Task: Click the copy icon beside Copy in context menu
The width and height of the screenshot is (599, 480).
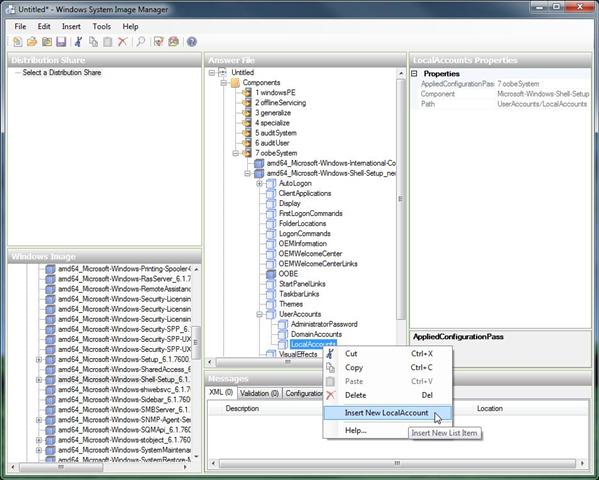Action: [x=330, y=368]
